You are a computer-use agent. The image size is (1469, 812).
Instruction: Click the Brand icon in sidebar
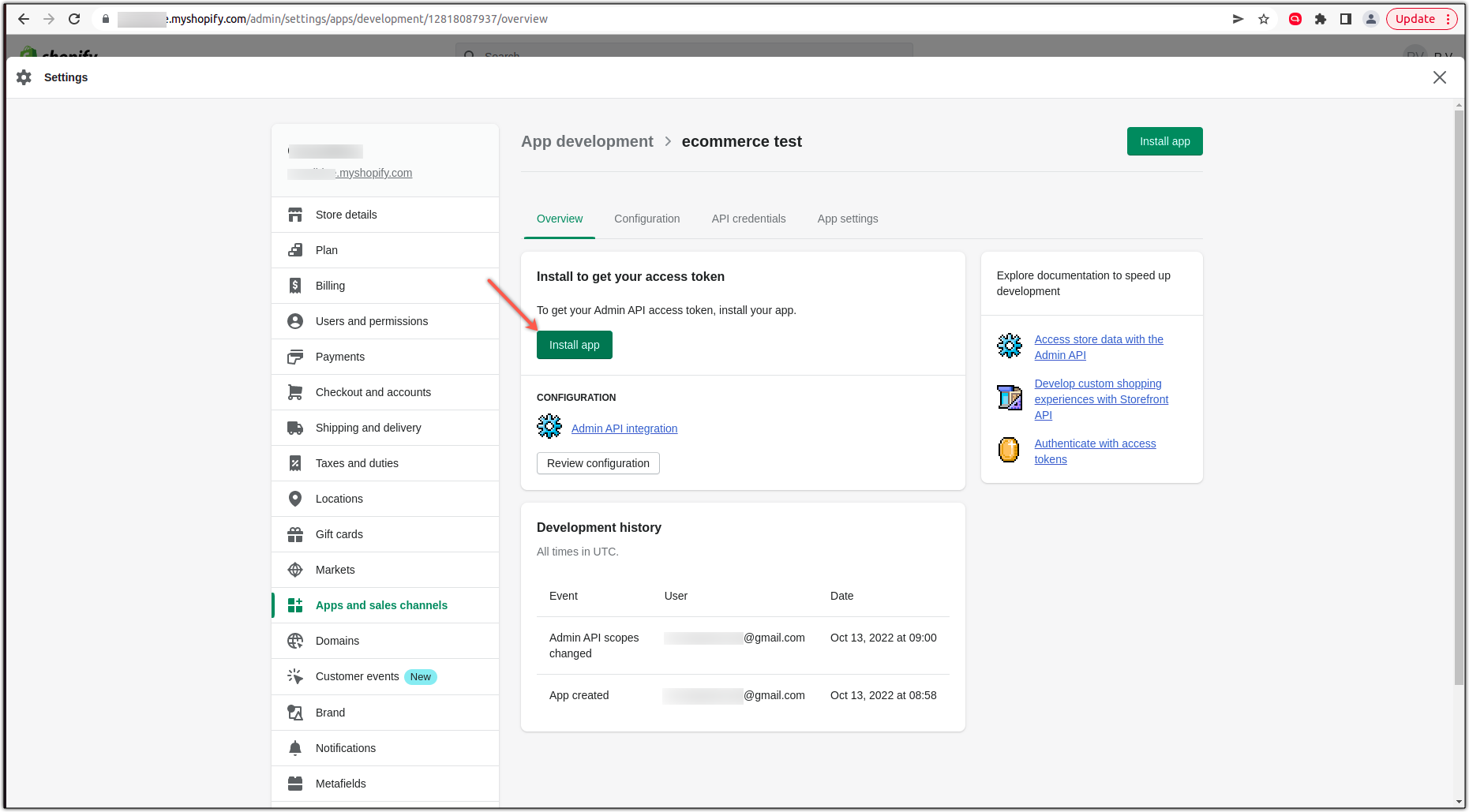pyautogui.click(x=295, y=713)
